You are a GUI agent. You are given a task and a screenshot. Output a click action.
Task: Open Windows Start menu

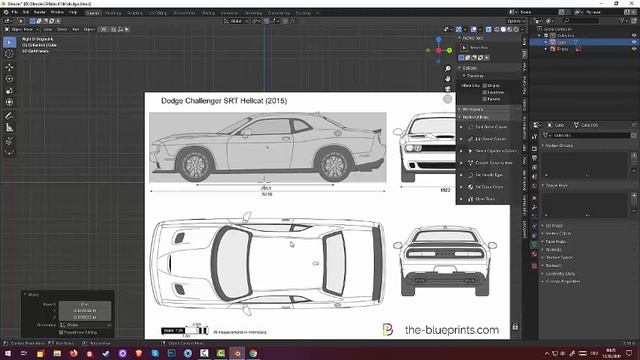8,353
